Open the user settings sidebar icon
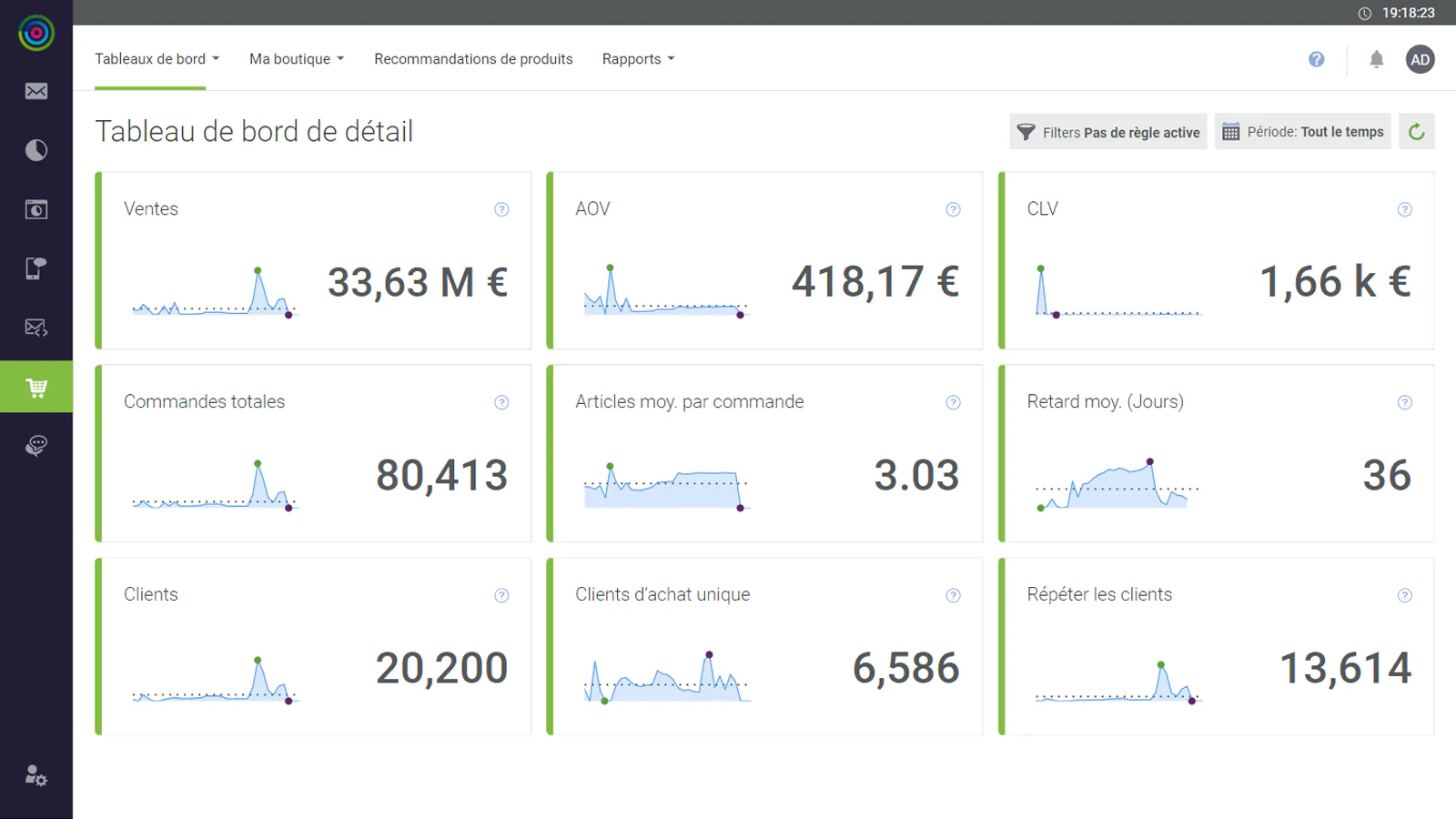Image resolution: width=1456 pixels, height=819 pixels. (36, 775)
